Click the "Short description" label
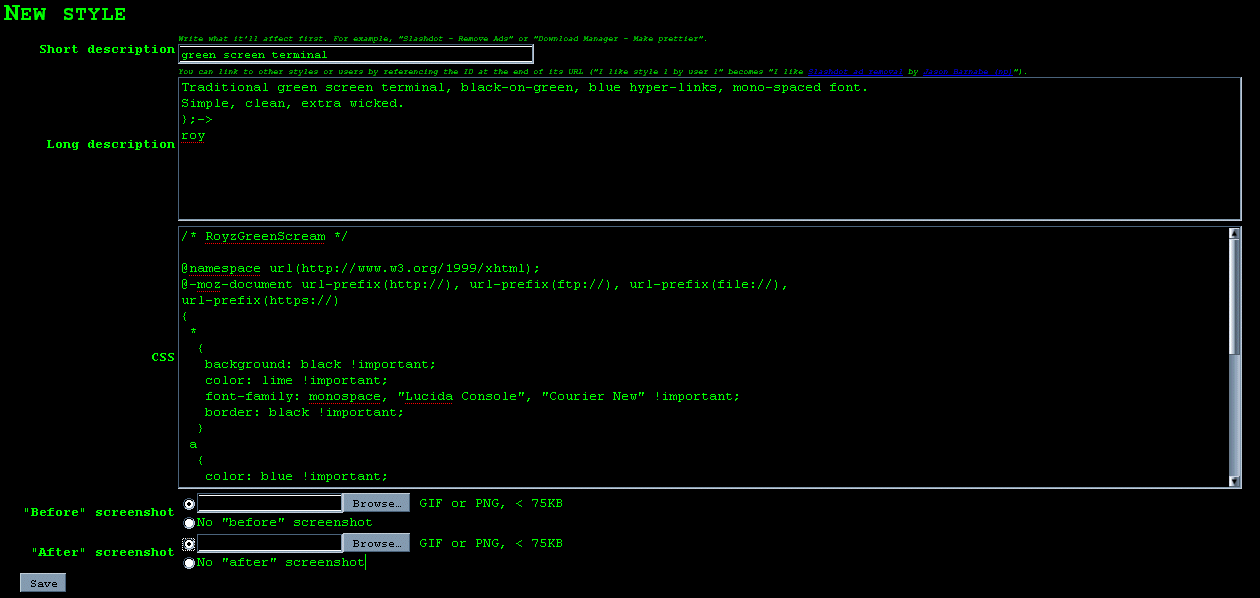The height and width of the screenshot is (598, 1260). pos(107,49)
